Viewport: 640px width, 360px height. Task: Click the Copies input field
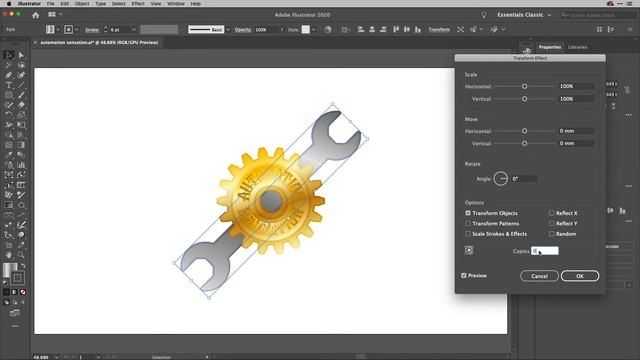(545, 251)
